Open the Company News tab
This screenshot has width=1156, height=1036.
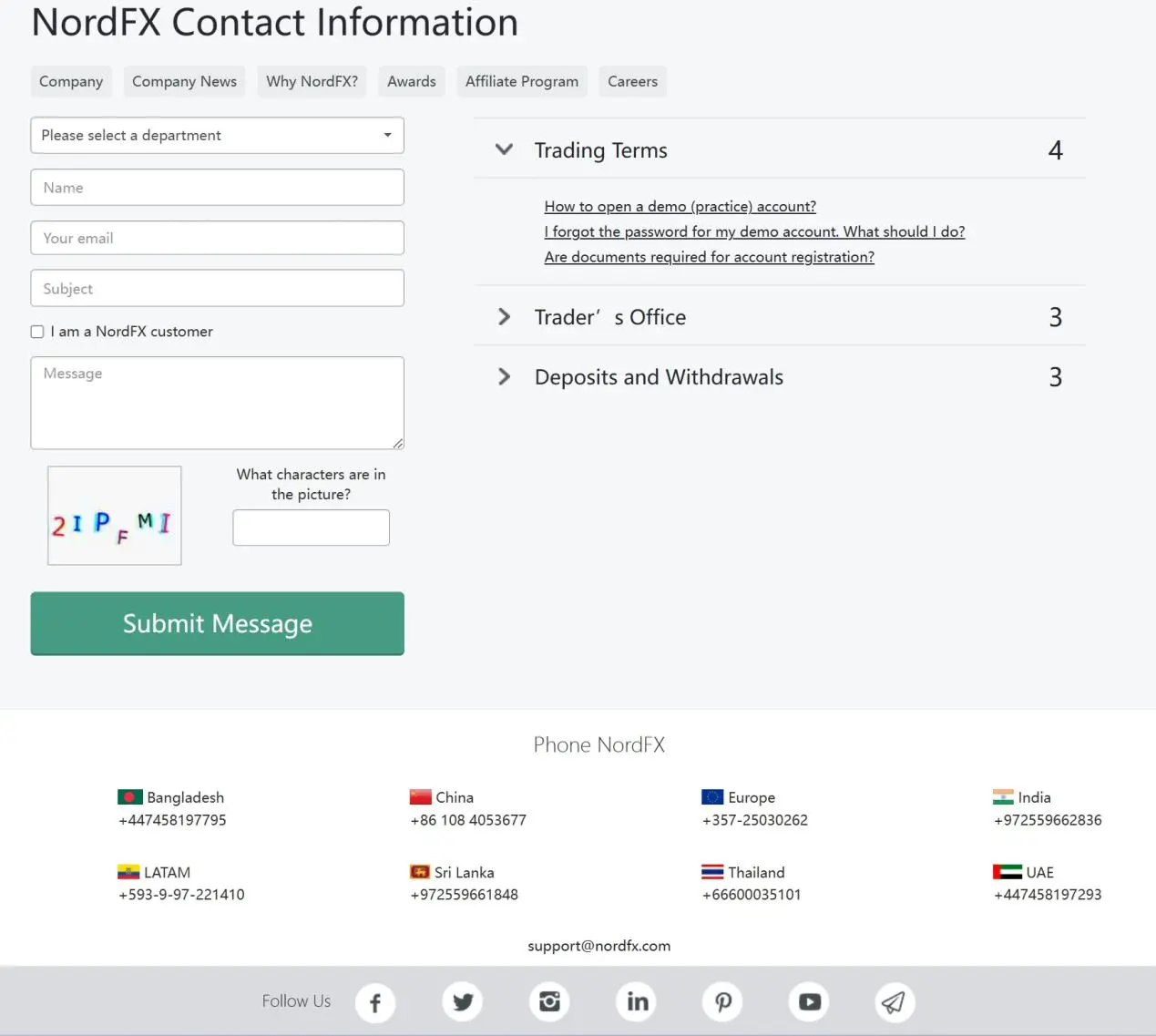coord(184,81)
